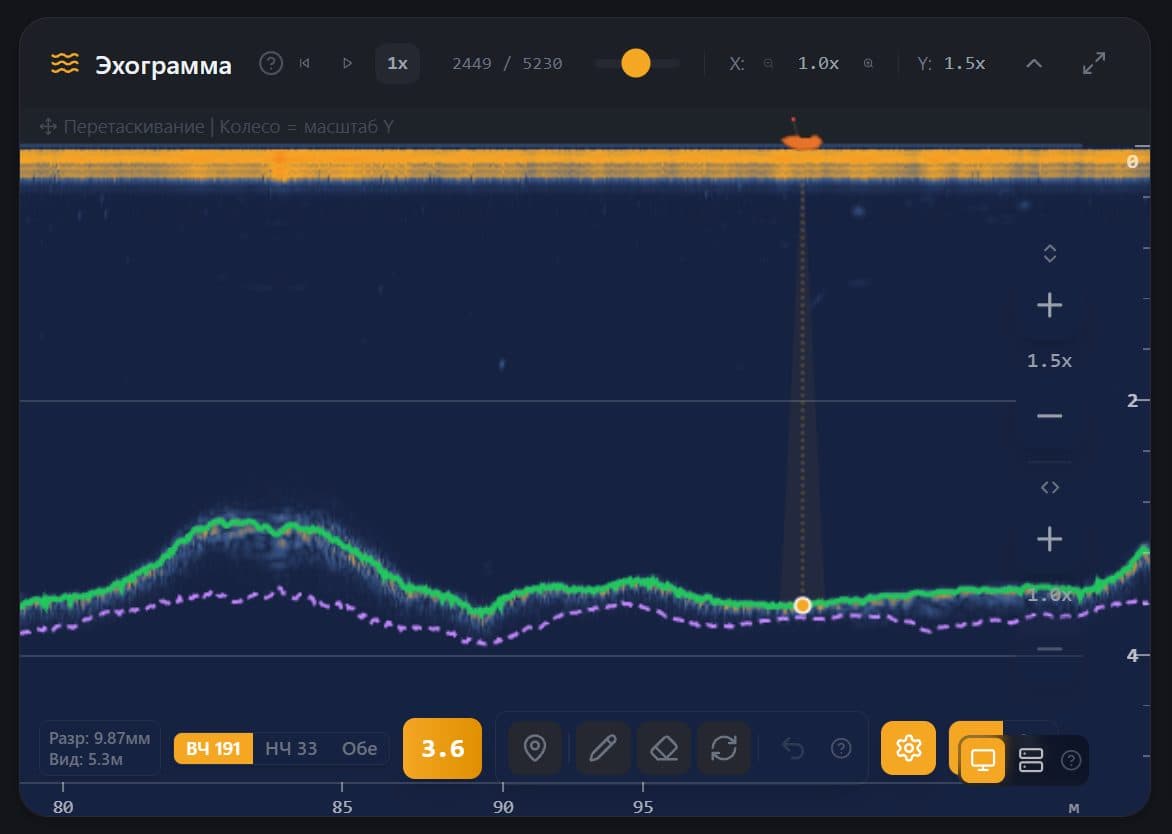The height and width of the screenshot is (834, 1172).
Task: Select the map marker pin tool
Action: (534, 748)
